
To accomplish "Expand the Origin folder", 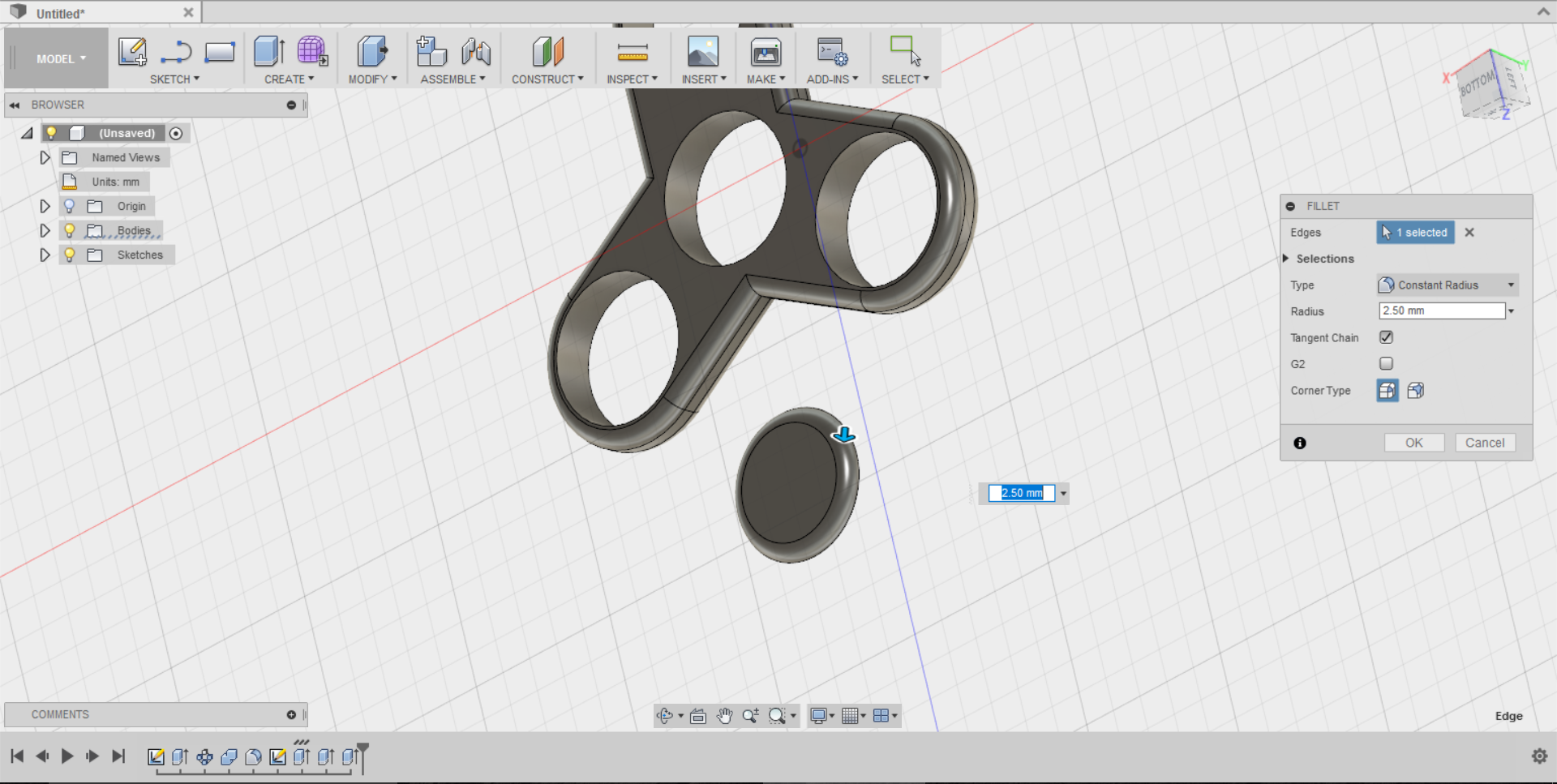I will [45, 206].
